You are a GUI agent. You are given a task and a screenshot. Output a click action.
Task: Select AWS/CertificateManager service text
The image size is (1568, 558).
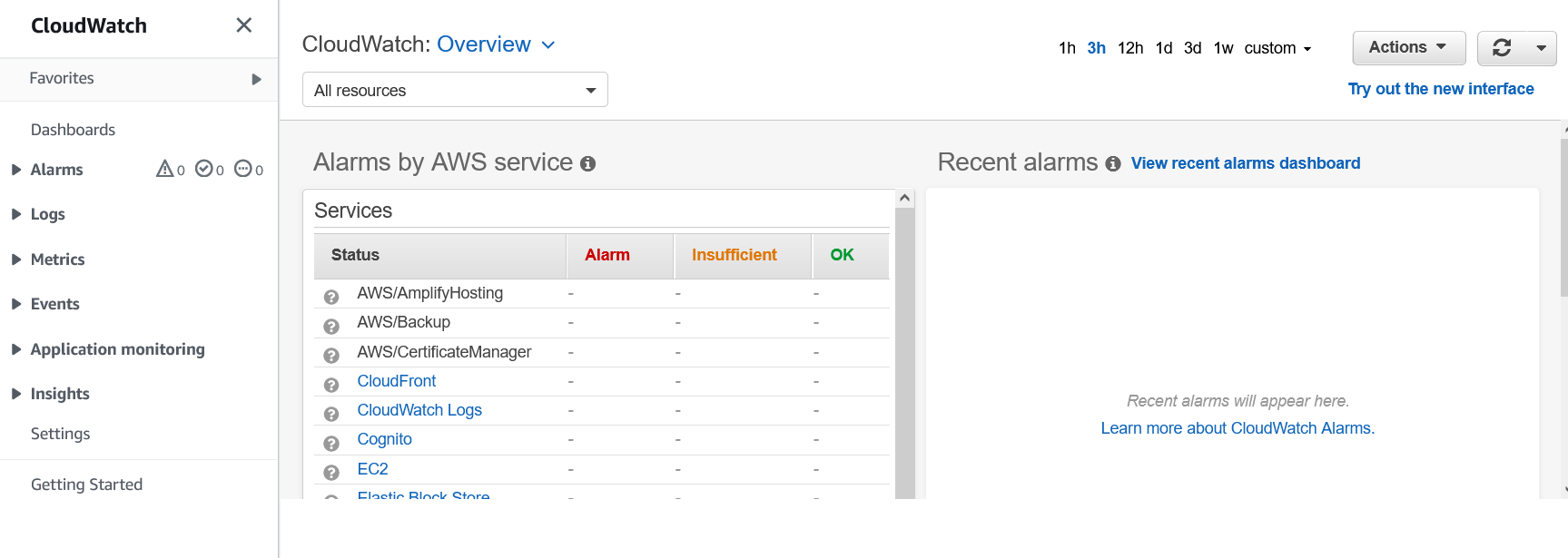(x=444, y=352)
